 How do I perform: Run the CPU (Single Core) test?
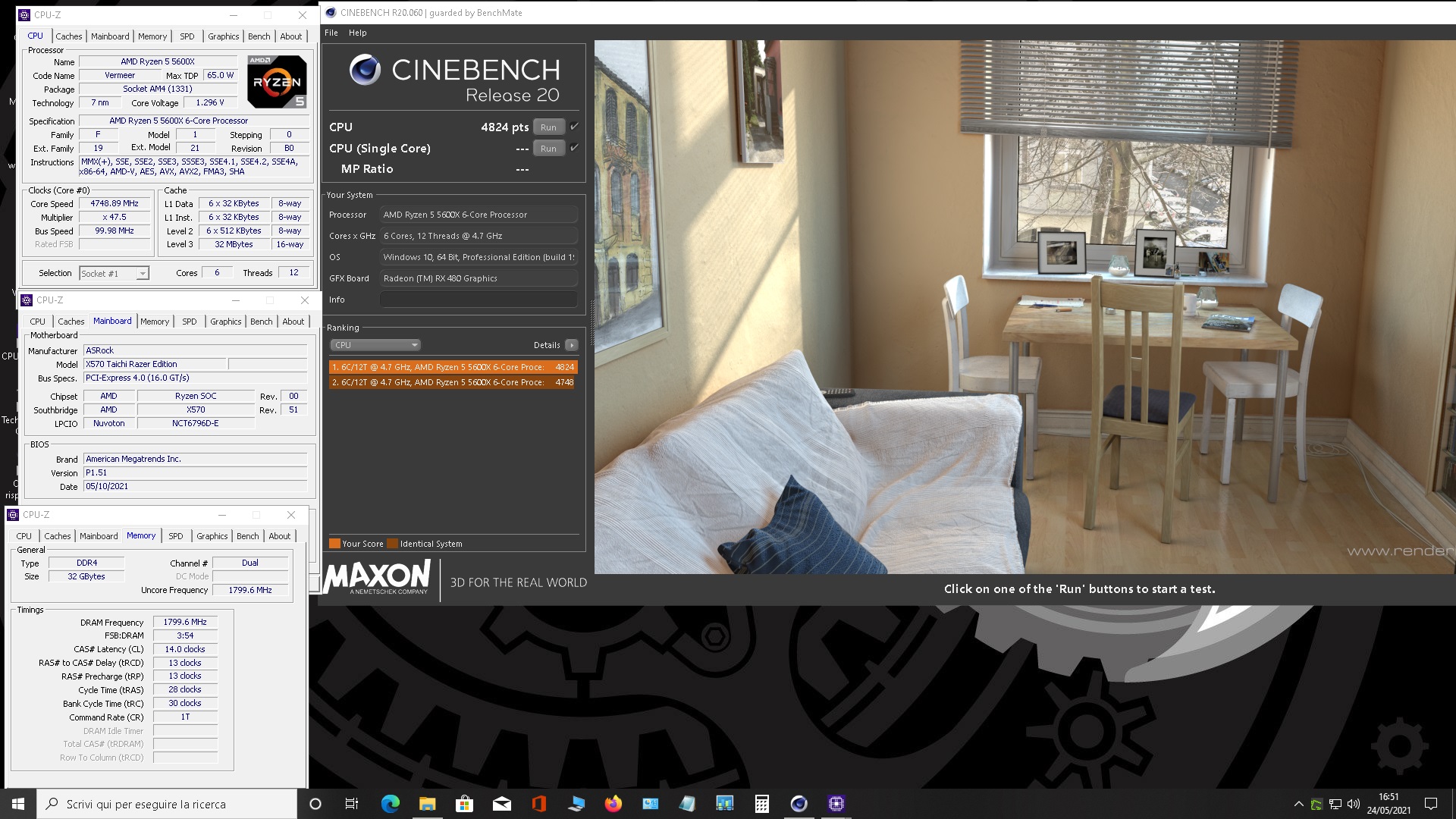(x=548, y=149)
